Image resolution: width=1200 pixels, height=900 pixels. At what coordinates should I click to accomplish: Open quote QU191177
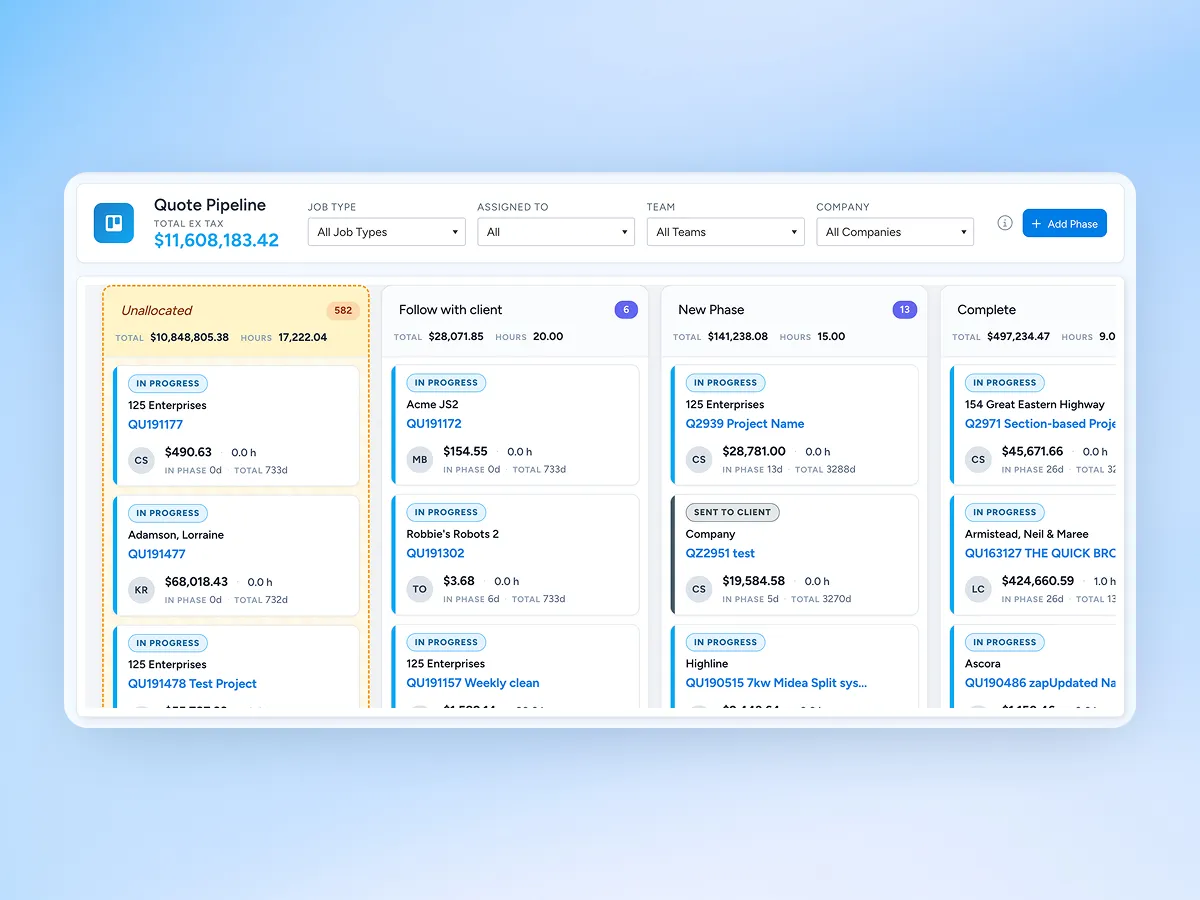point(156,424)
